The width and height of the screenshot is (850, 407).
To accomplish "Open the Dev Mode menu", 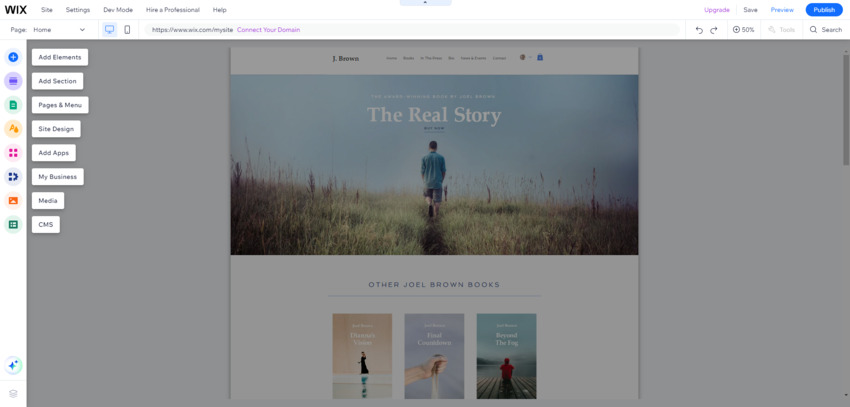I will pos(118,10).
